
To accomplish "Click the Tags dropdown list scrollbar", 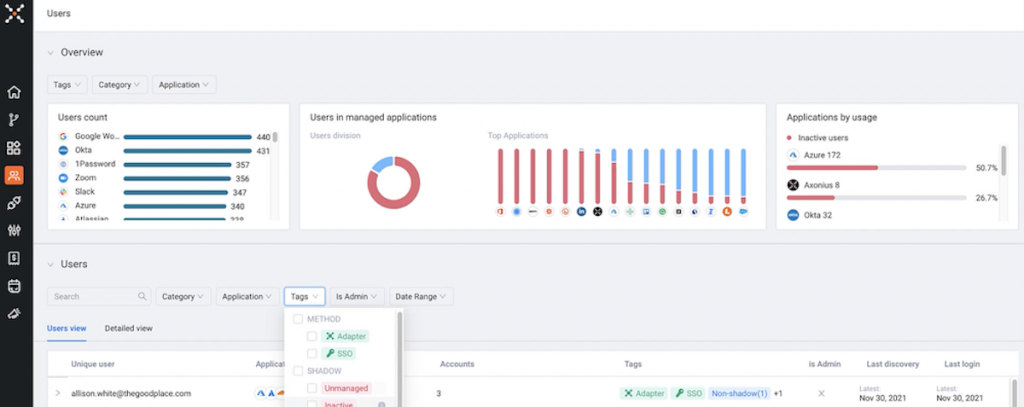I will pyautogui.click(x=400, y=359).
